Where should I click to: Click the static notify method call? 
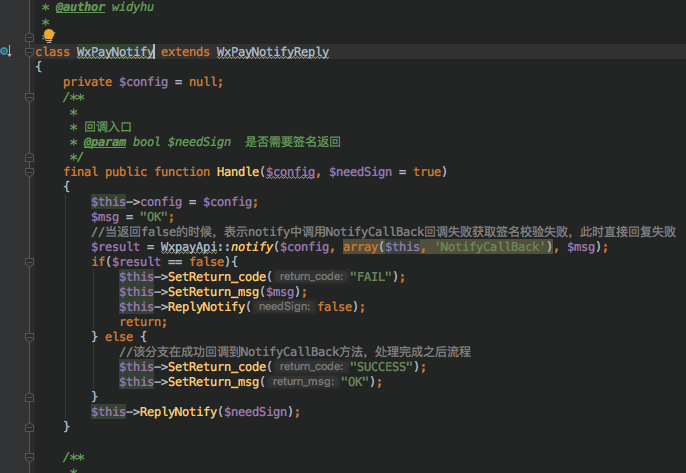(252, 247)
